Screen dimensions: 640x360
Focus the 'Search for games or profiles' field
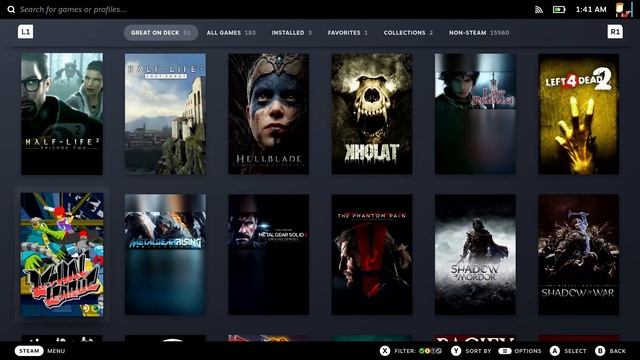point(73,9)
